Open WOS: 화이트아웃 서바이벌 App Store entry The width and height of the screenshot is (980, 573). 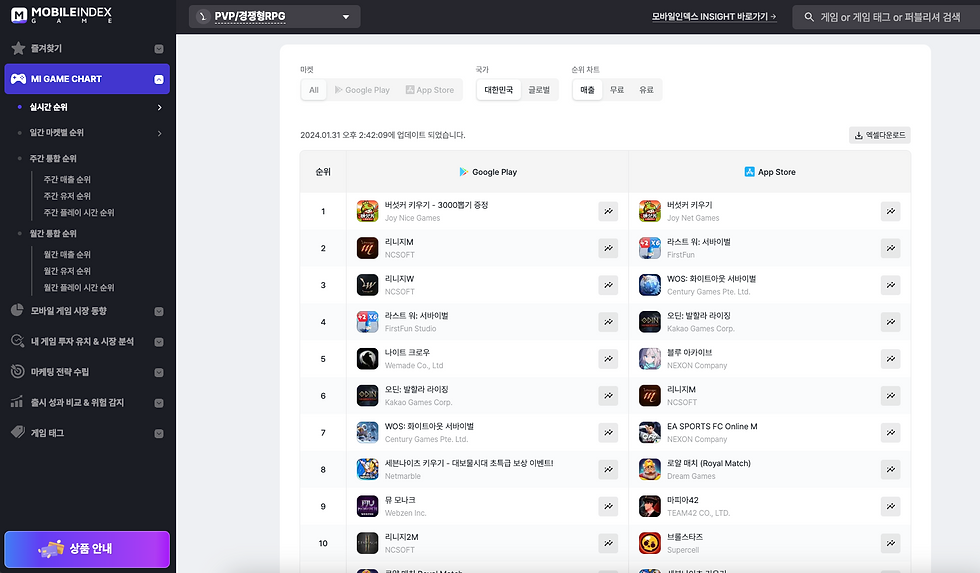(x=711, y=279)
